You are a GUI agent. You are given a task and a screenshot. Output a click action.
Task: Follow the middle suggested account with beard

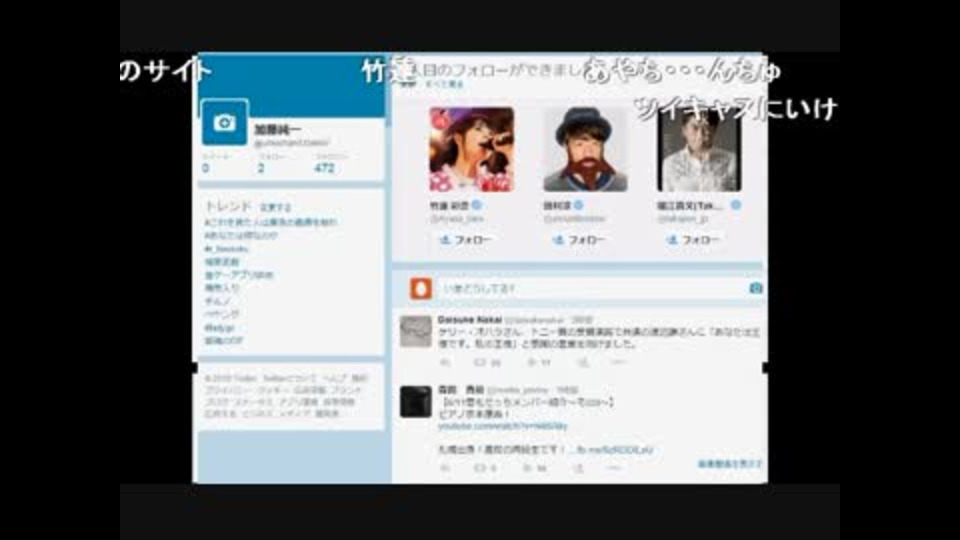tap(579, 240)
